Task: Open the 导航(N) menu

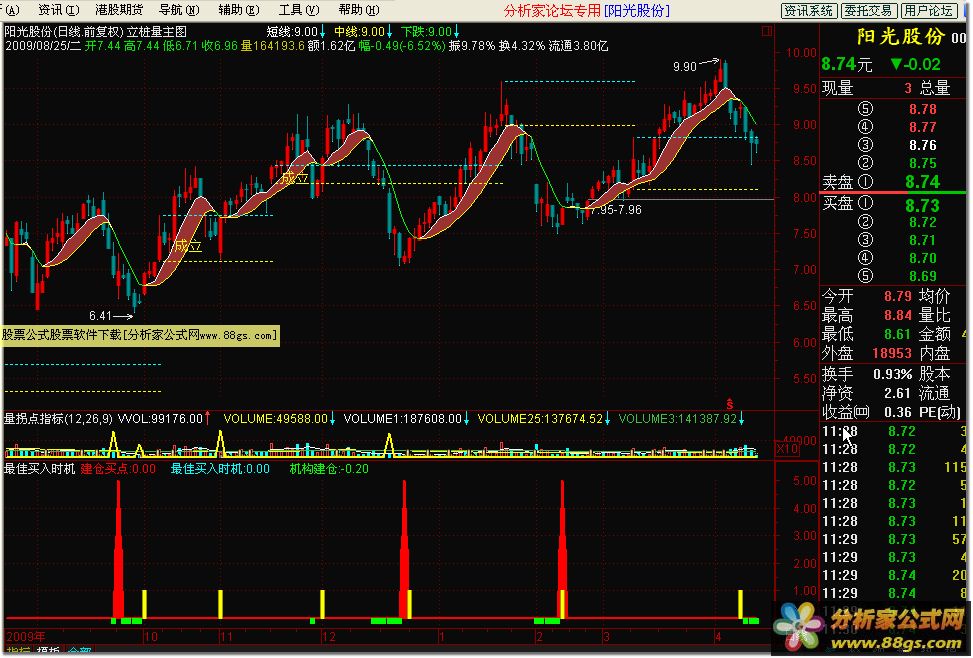Action: click(179, 10)
